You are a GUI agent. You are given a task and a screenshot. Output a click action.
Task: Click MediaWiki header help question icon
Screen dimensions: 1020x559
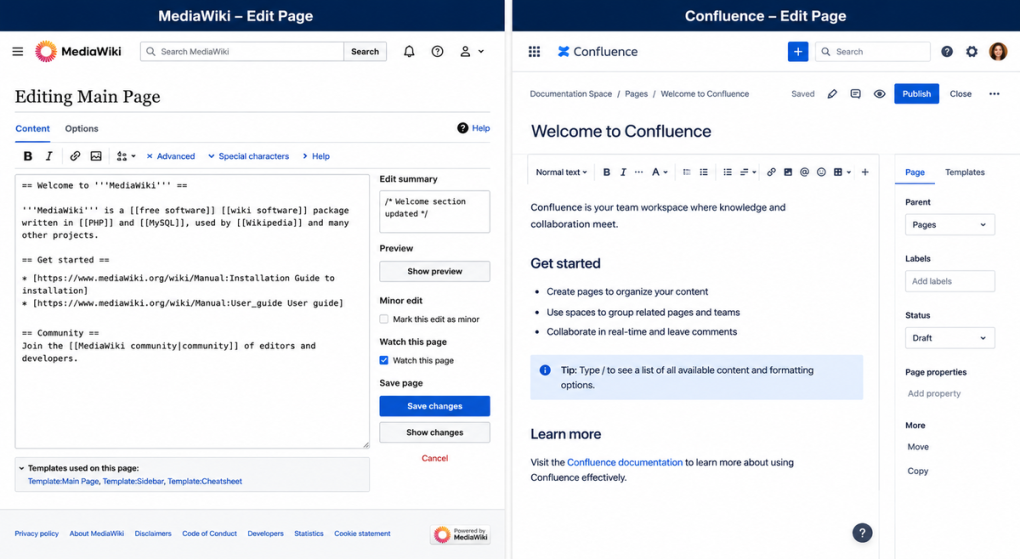(x=438, y=51)
